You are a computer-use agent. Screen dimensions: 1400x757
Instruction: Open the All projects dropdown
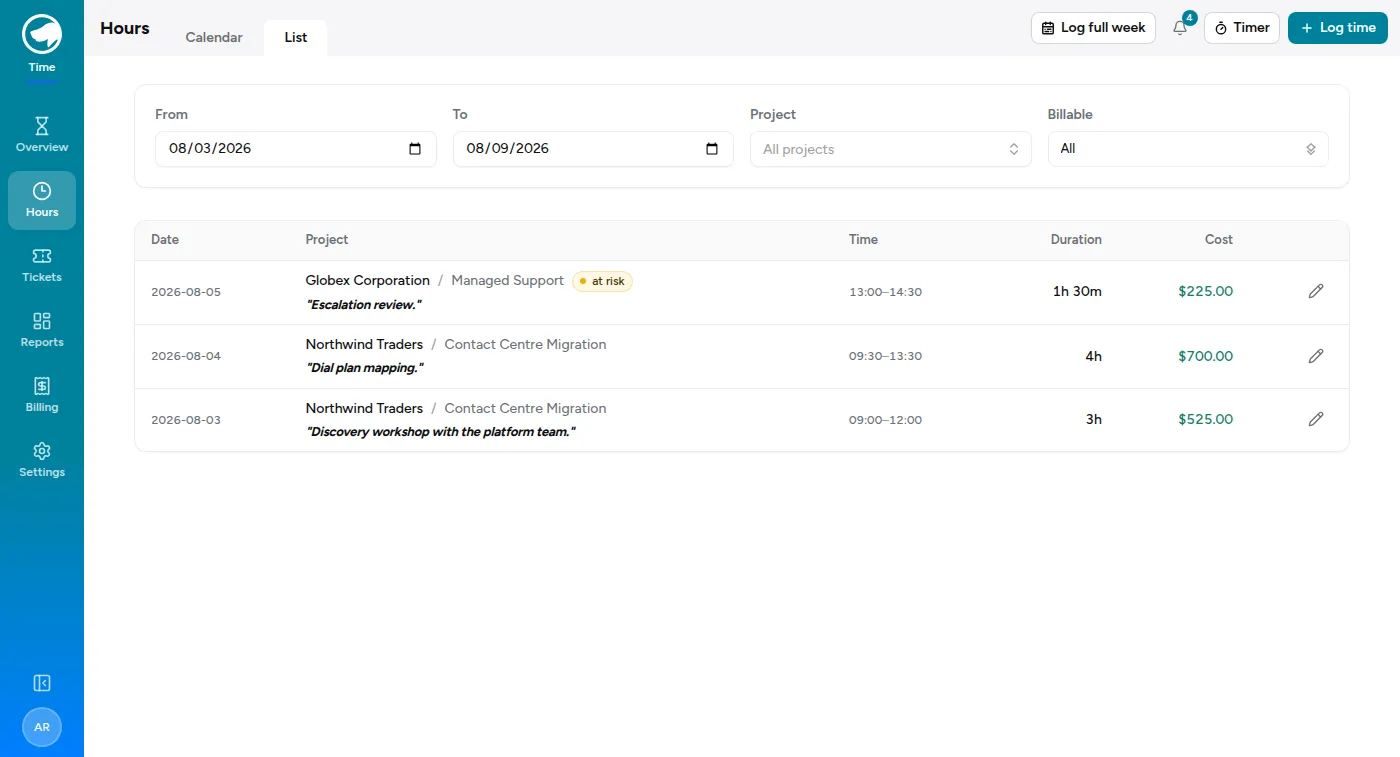click(890, 149)
